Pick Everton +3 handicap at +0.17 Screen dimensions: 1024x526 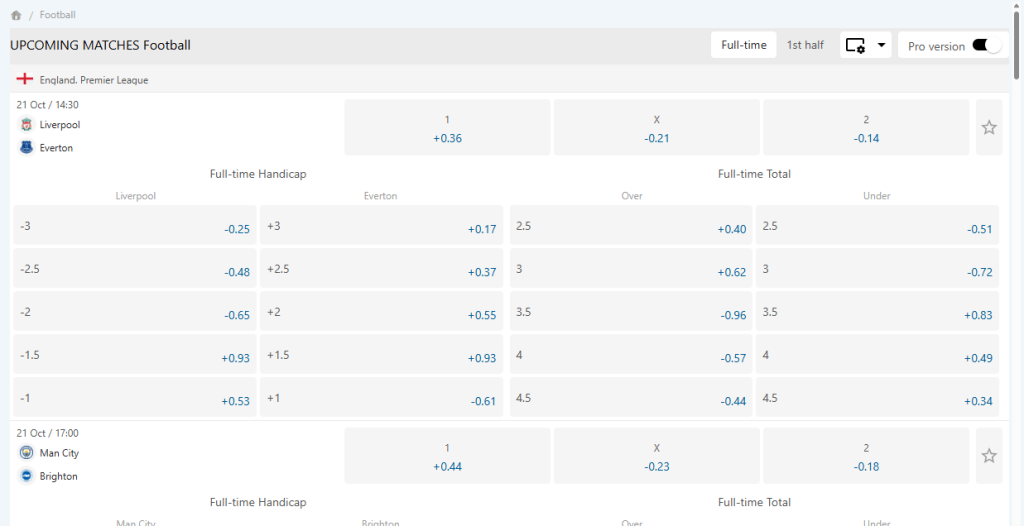pyautogui.click(x=381, y=225)
